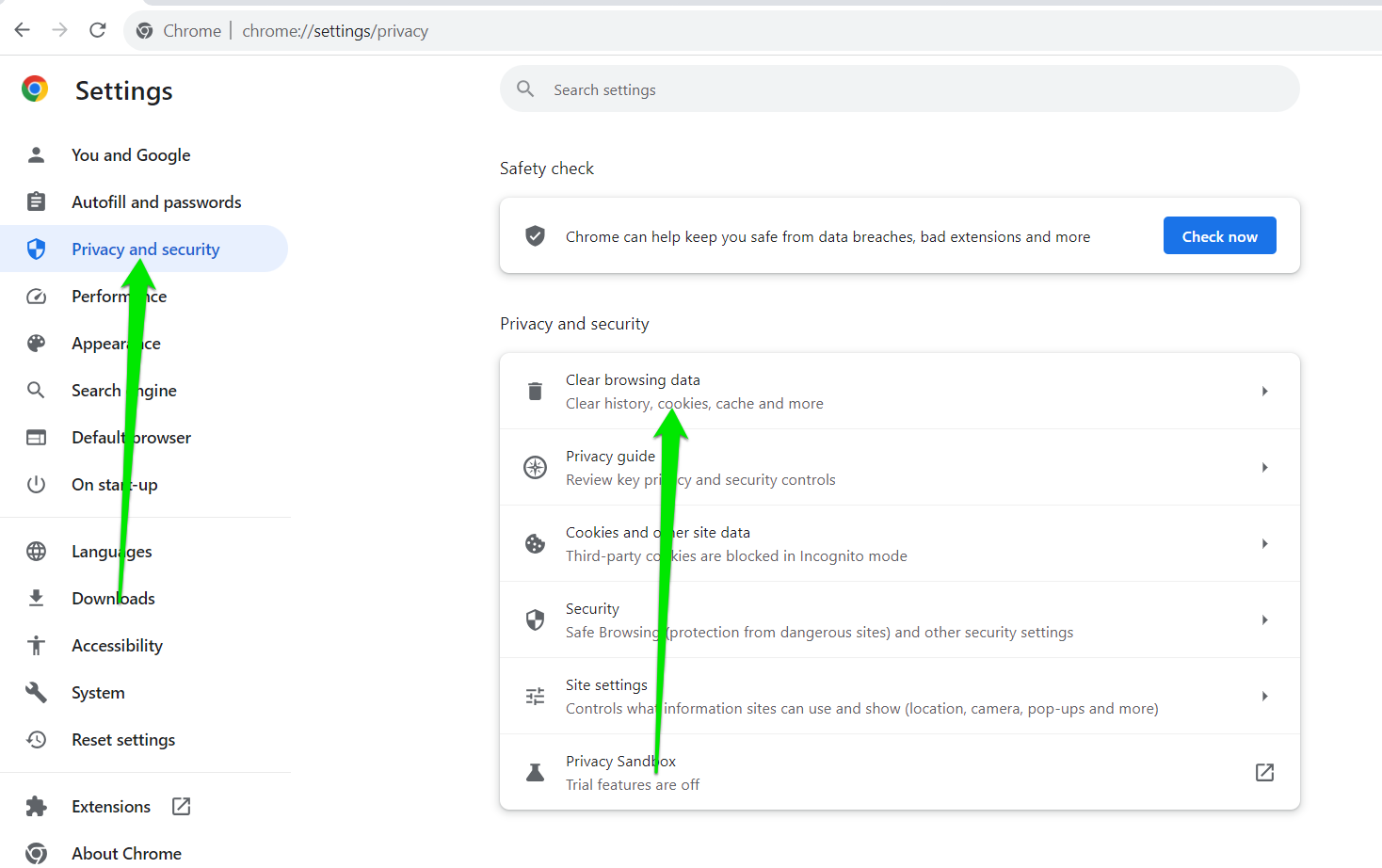Open System settings
The width and height of the screenshot is (1382, 868).
[144, 693]
